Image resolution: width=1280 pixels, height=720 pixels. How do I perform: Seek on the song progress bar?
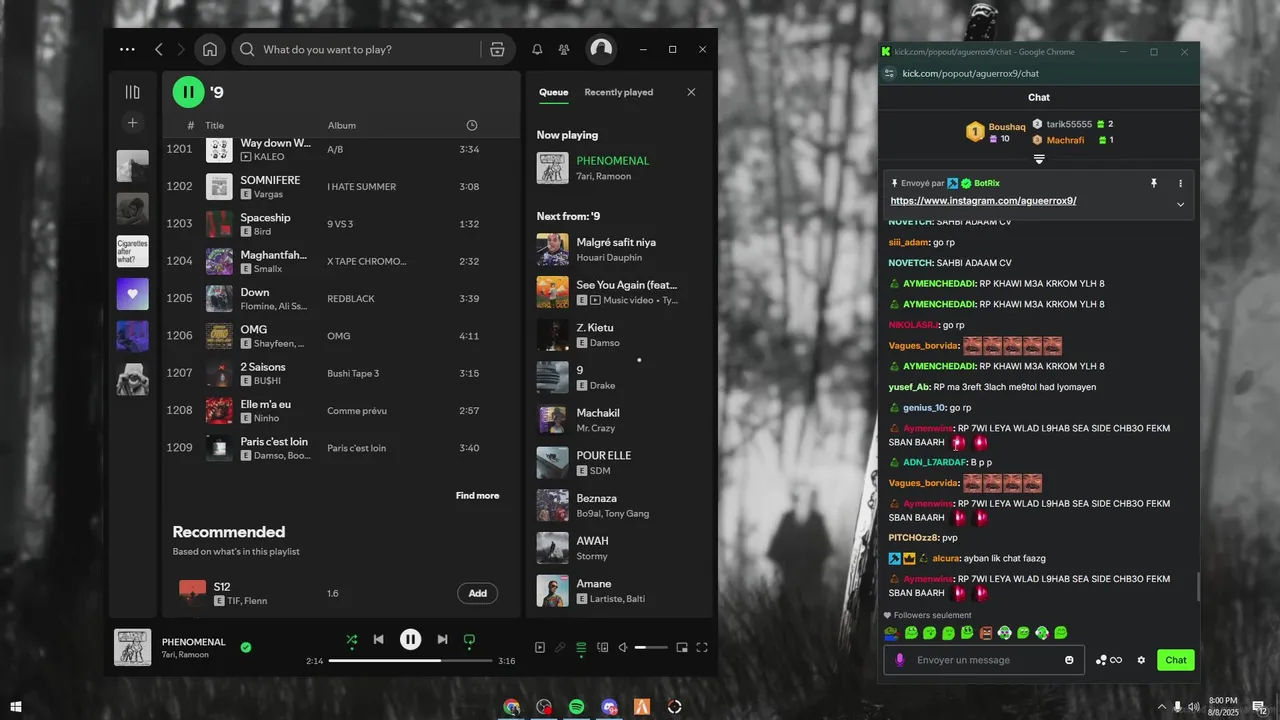411,661
